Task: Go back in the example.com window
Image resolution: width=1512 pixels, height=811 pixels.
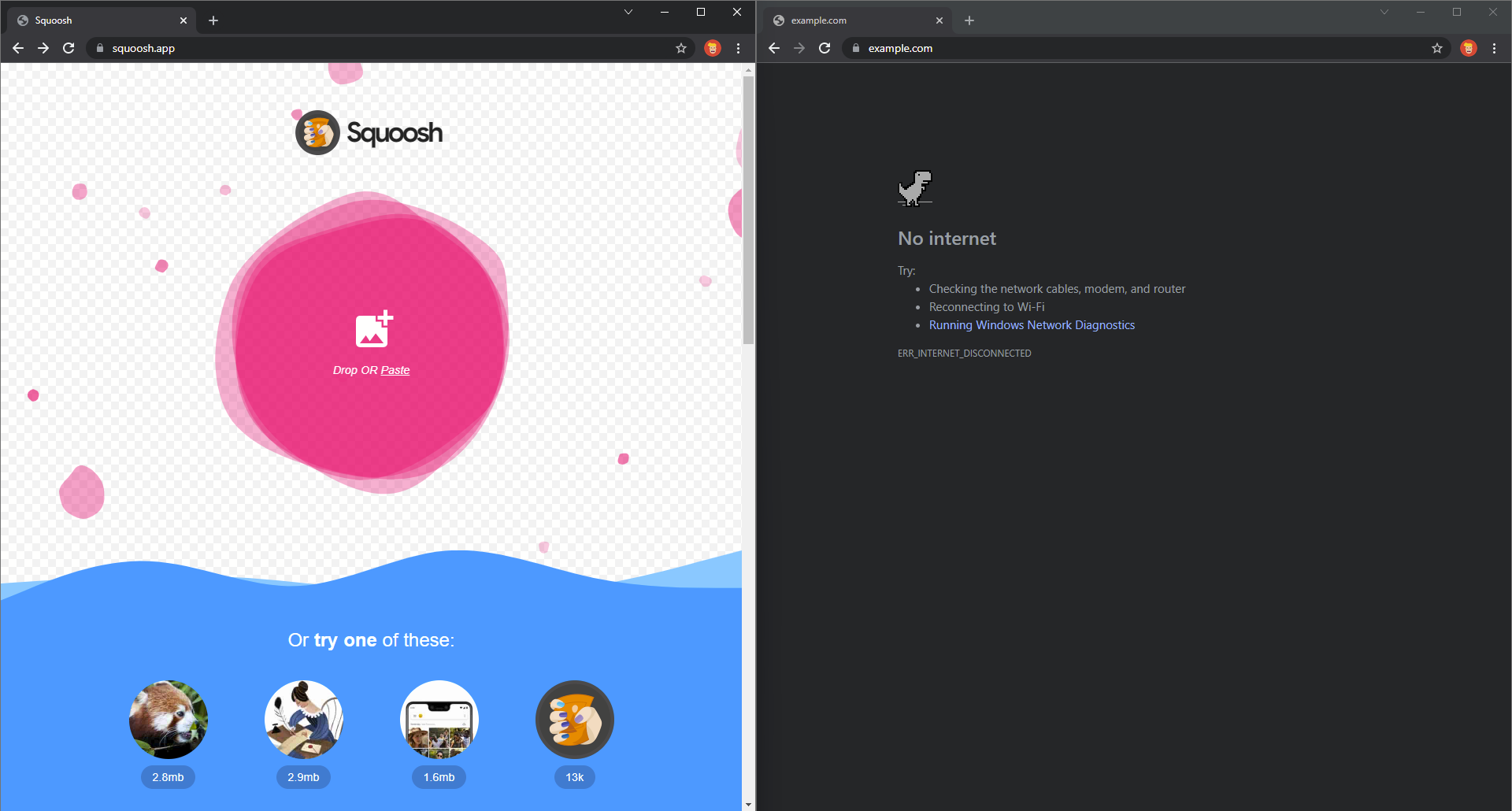Action: point(774,48)
